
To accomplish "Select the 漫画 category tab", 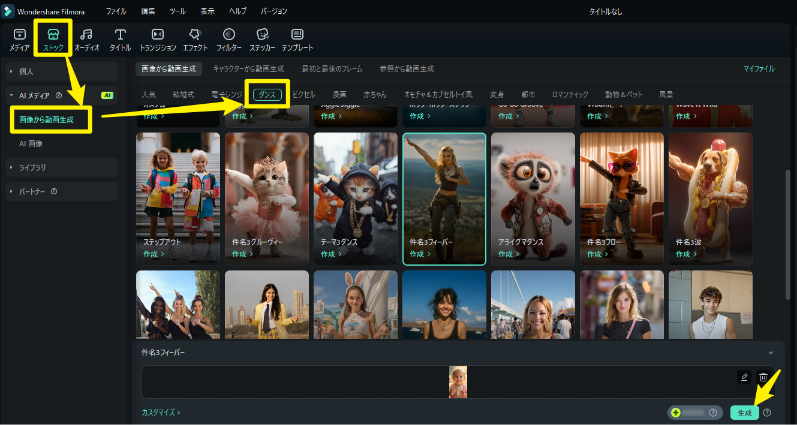I will [x=340, y=95].
